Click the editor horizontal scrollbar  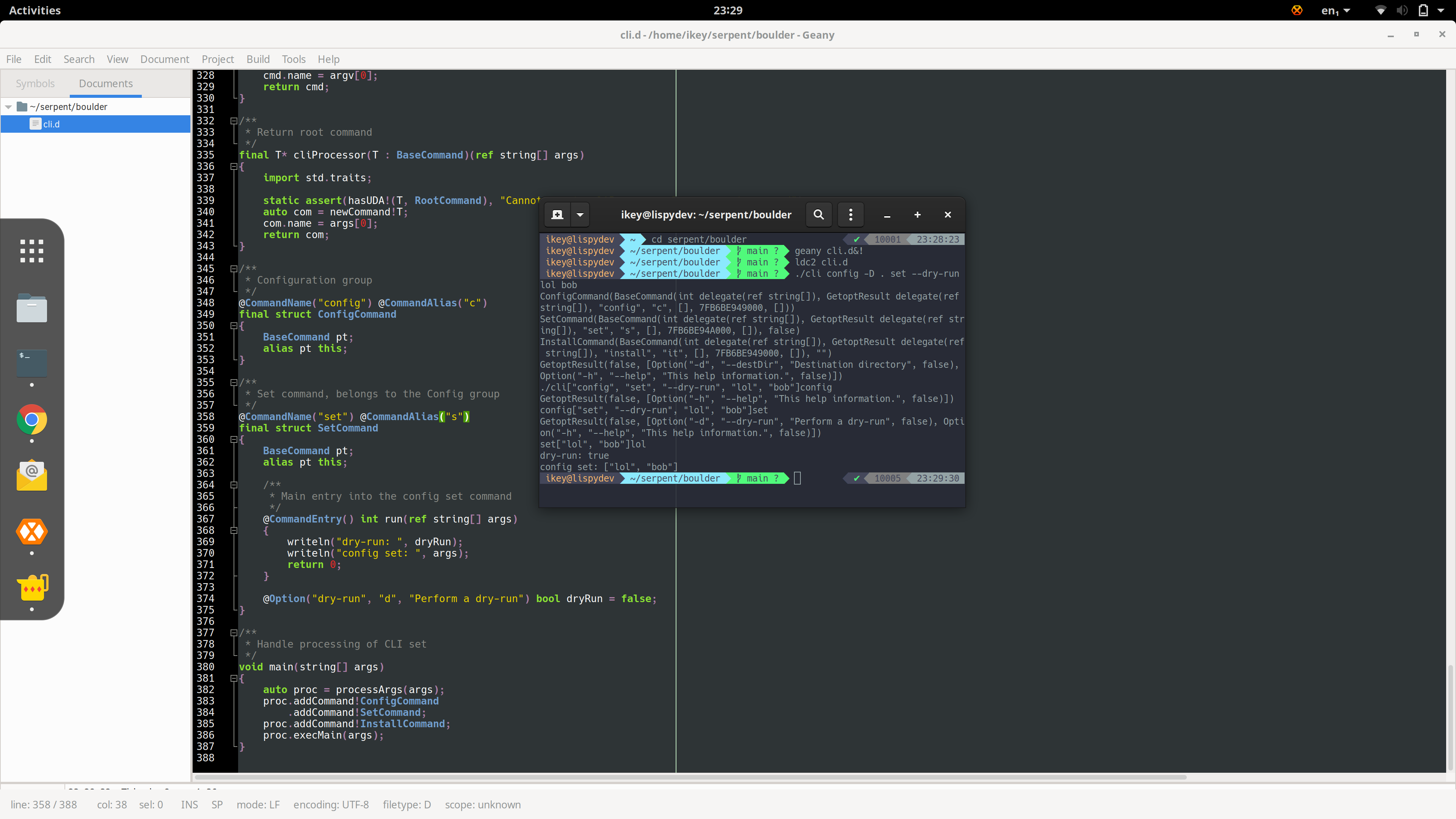tap(691, 777)
